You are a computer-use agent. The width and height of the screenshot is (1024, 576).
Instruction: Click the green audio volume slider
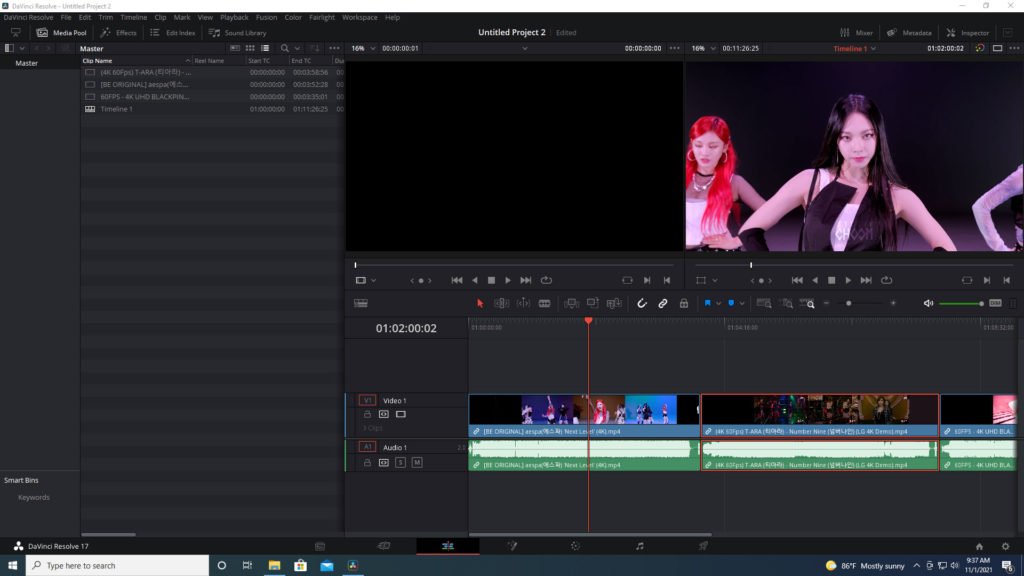960,303
